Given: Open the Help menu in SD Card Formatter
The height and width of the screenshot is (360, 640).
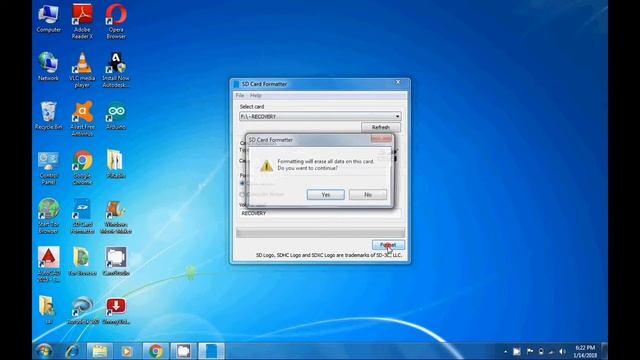Looking at the screenshot, I should pyautogui.click(x=256, y=96).
